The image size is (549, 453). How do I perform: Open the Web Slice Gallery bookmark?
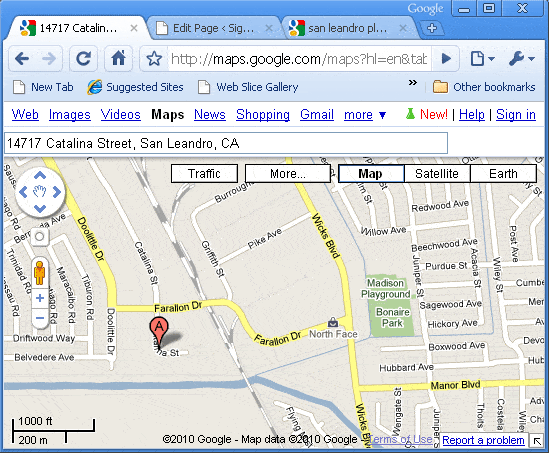[248, 87]
